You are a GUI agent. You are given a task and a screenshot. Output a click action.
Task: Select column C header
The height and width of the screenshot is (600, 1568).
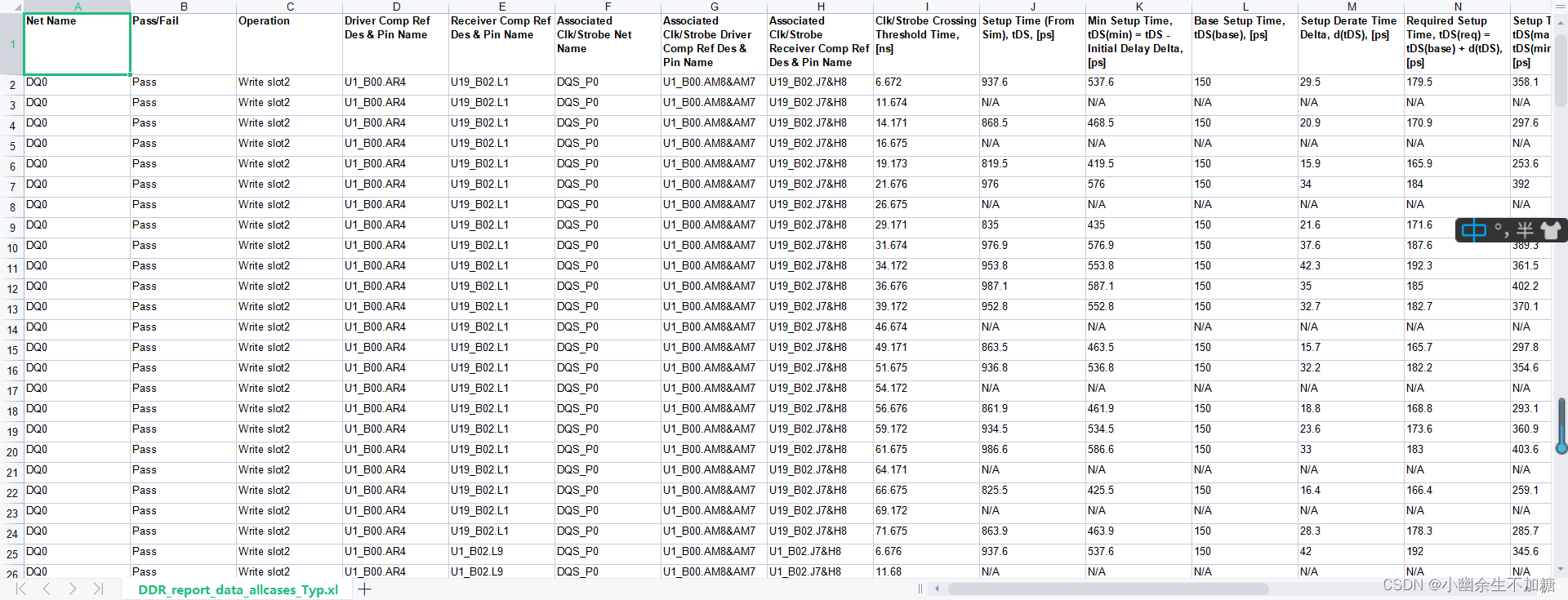pyautogui.click(x=290, y=6)
